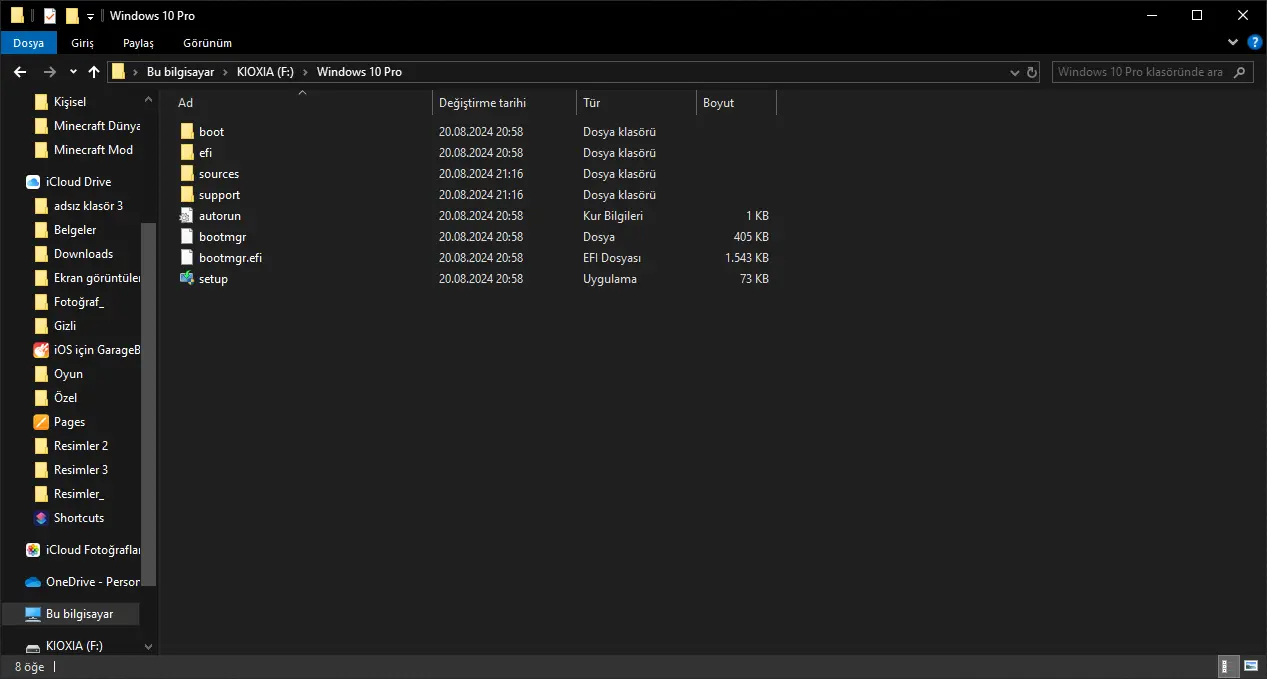Click the search magnifier icon

pyautogui.click(x=1239, y=72)
